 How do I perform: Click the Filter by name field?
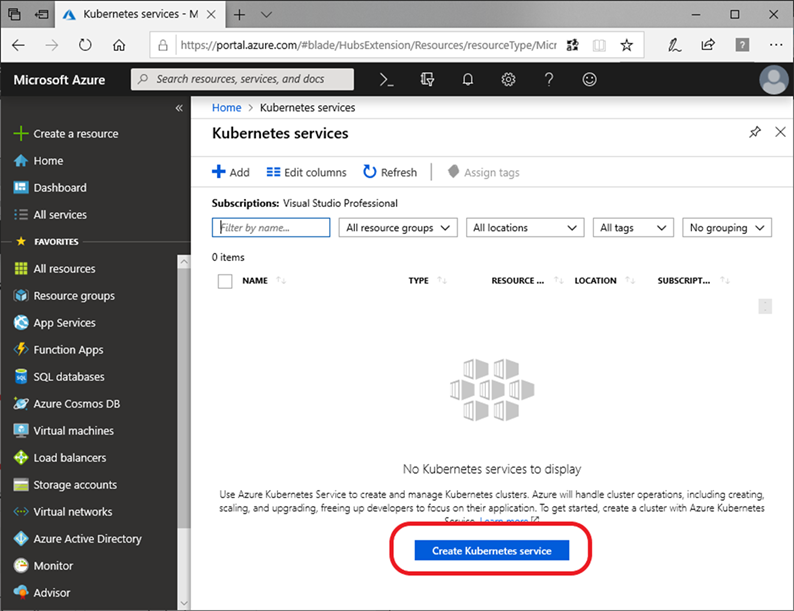[271, 228]
